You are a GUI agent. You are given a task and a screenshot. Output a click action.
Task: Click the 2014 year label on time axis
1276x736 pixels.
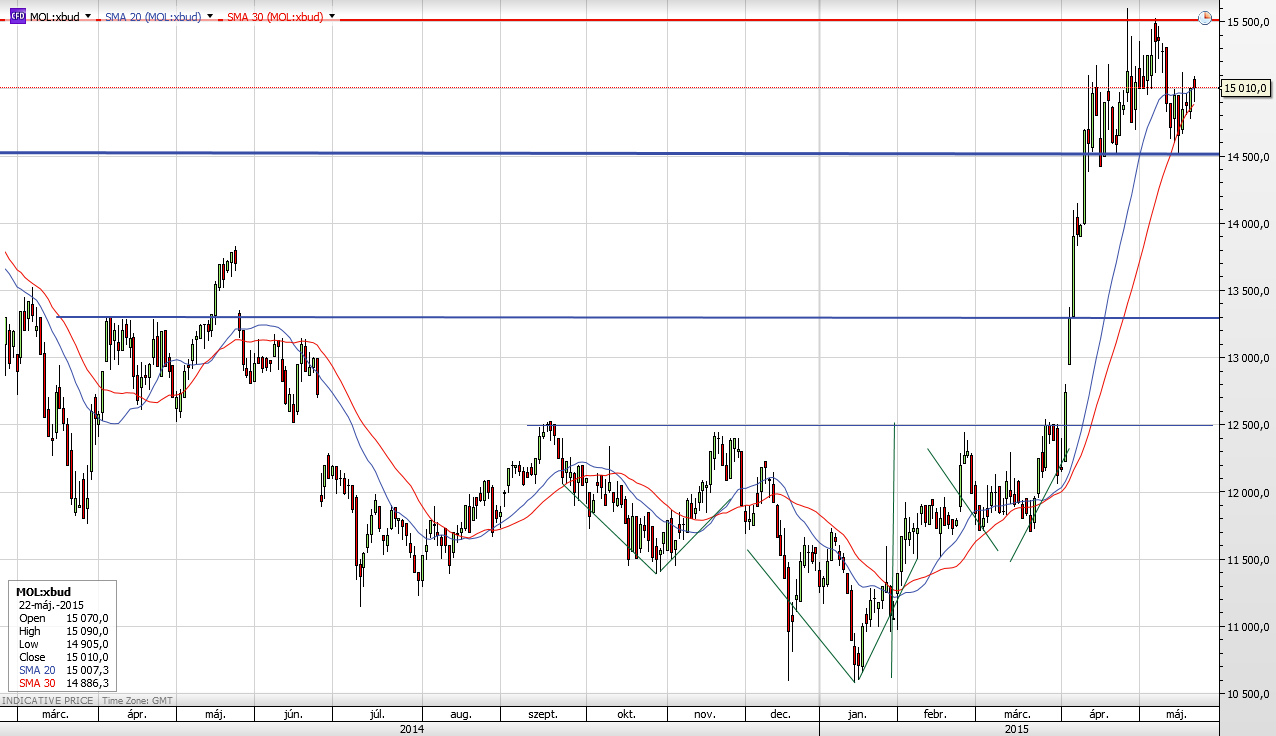pyautogui.click(x=411, y=729)
